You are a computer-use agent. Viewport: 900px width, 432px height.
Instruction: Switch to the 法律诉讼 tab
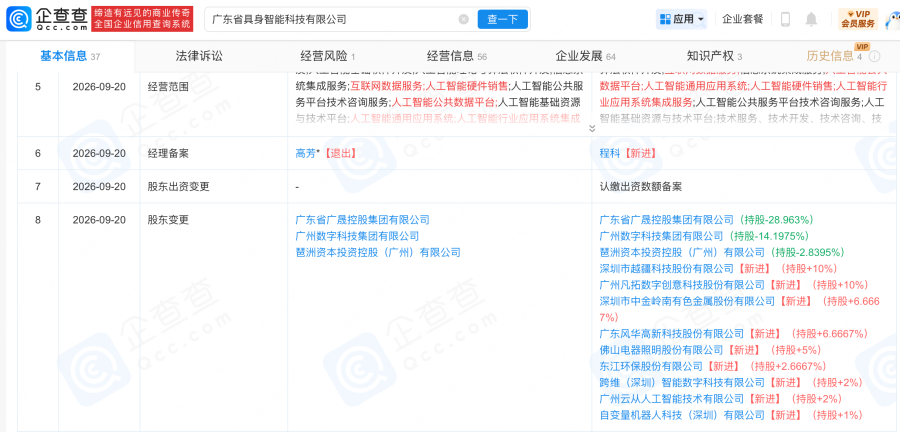(199, 56)
